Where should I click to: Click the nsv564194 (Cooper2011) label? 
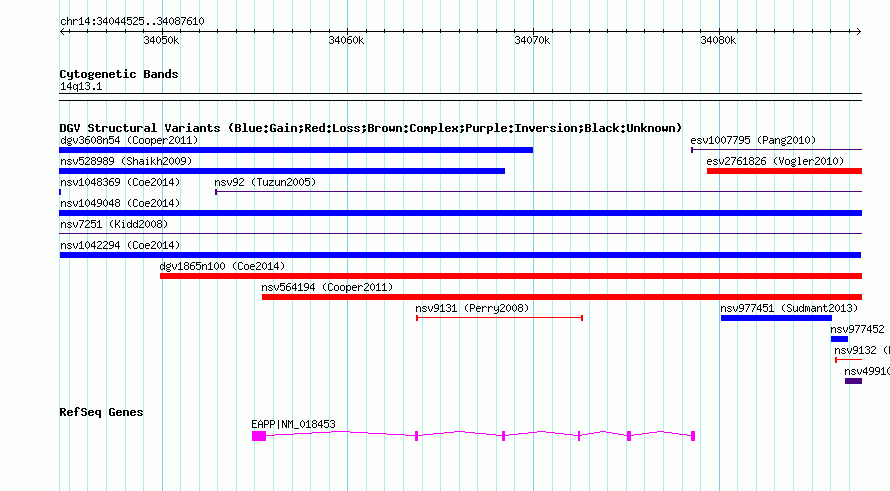[x=327, y=287]
